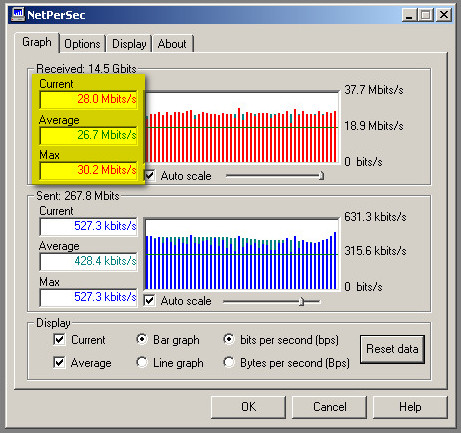Click the NetPerSec title bar icon
The width and height of the screenshot is (461, 433).
coord(18,15)
